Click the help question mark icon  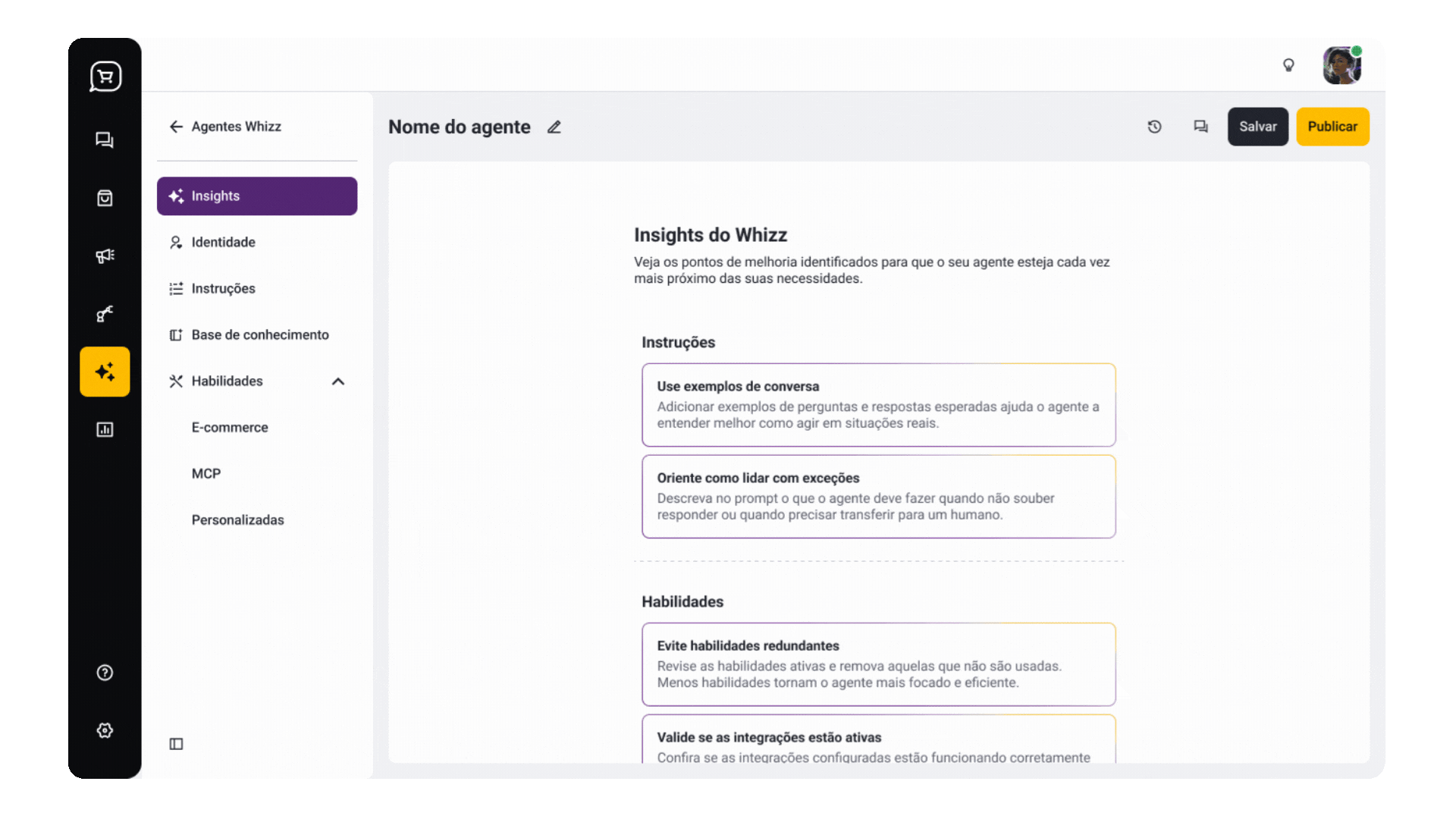tap(105, 673)
